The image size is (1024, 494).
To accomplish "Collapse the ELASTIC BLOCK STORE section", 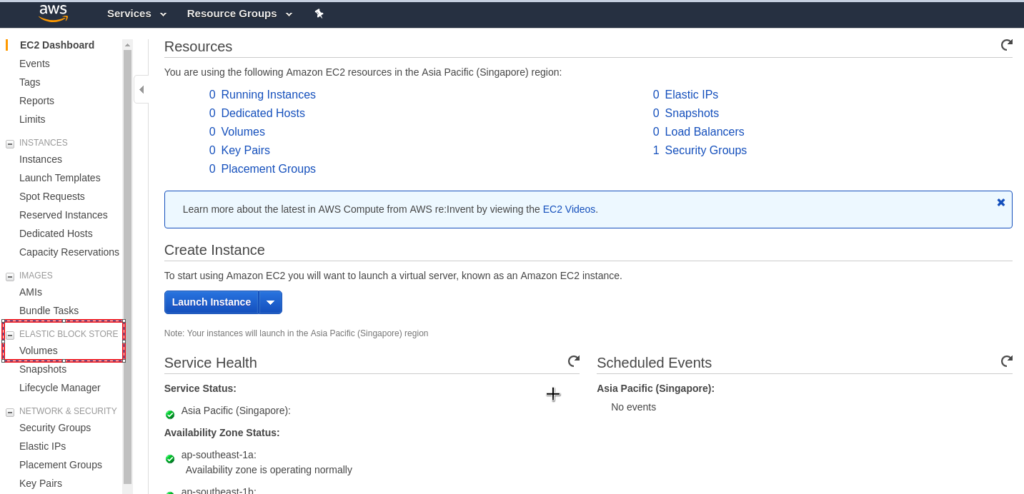I will pyautogui.click(x=10, y=335).
